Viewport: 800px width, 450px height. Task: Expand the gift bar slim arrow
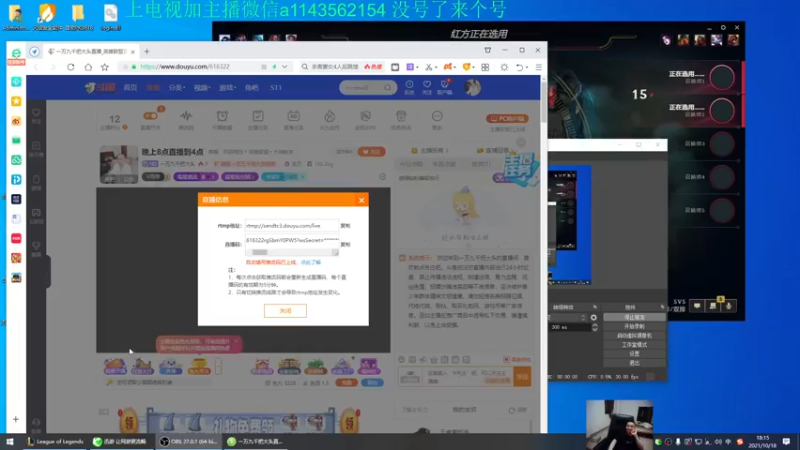click(218, 366)
